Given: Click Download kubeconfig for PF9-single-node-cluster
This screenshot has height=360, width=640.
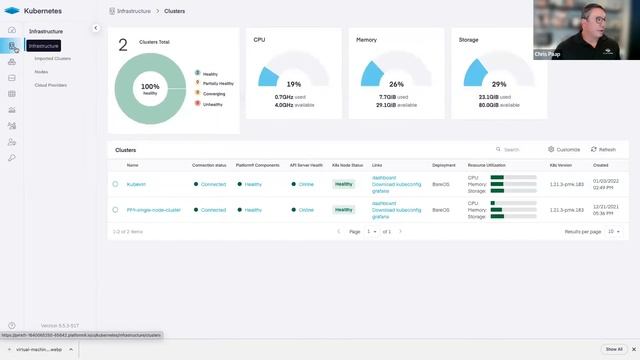Looking at the screenshot, I should [x=396, y=210].
